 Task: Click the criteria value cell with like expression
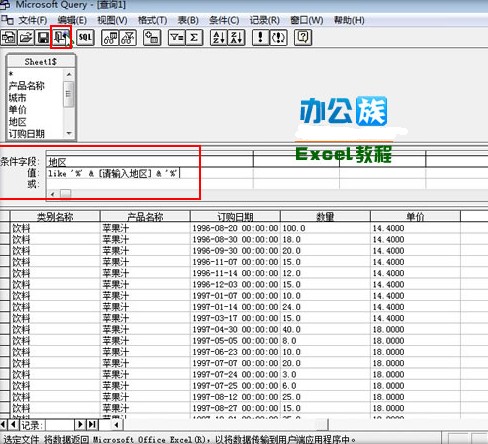pos(150,173)
